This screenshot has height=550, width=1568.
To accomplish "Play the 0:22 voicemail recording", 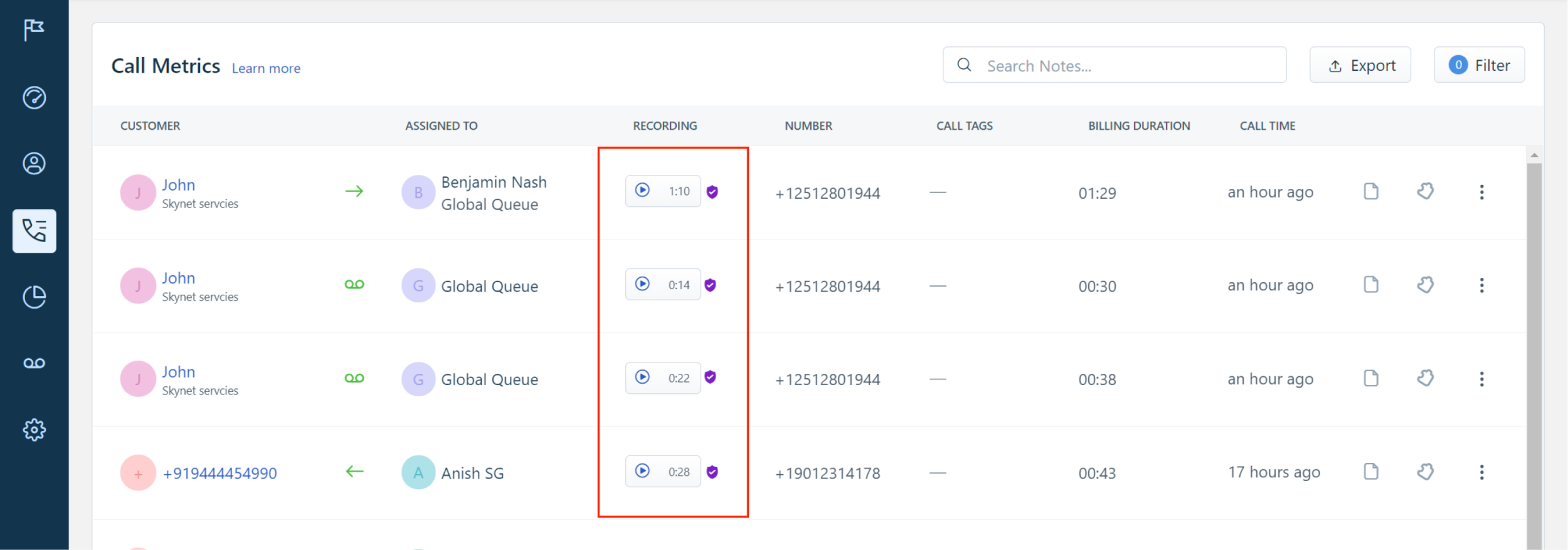I will 642,378.
